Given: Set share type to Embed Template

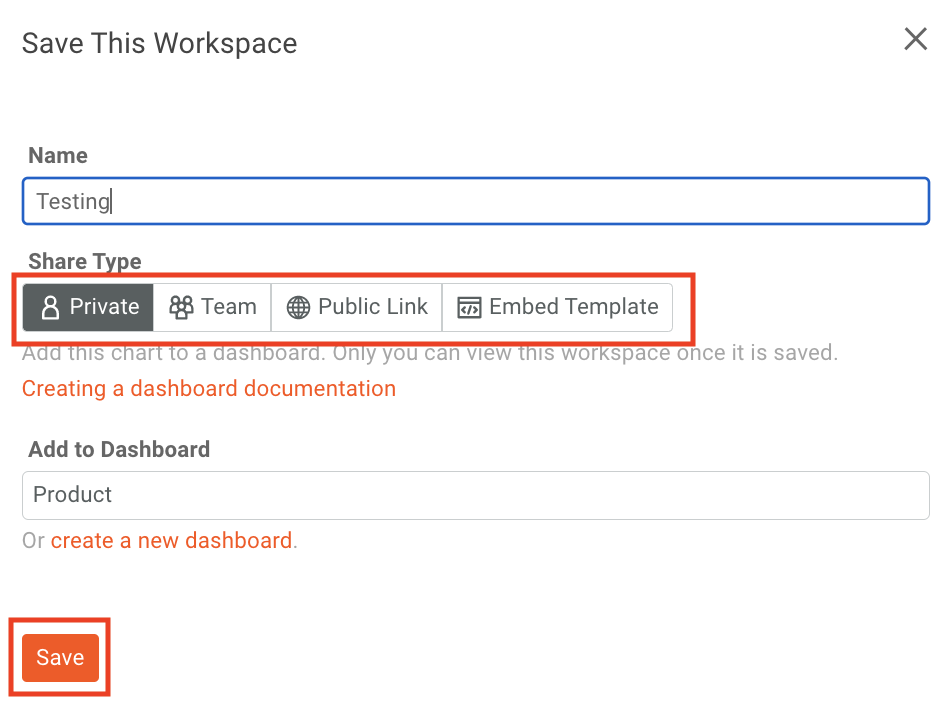Looking at the screenshot, I should tap(558, 307).
